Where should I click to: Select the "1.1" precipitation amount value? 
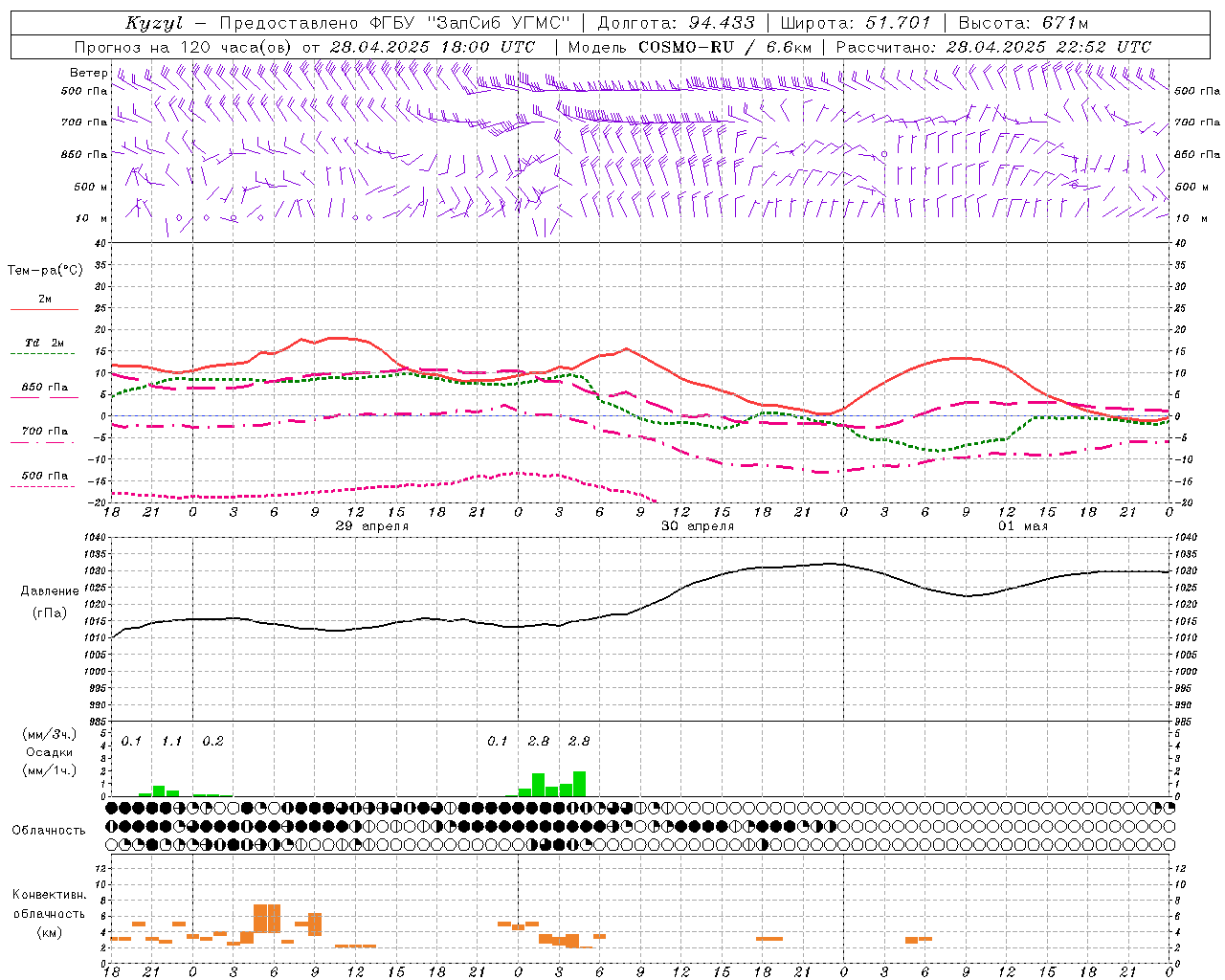171,742
